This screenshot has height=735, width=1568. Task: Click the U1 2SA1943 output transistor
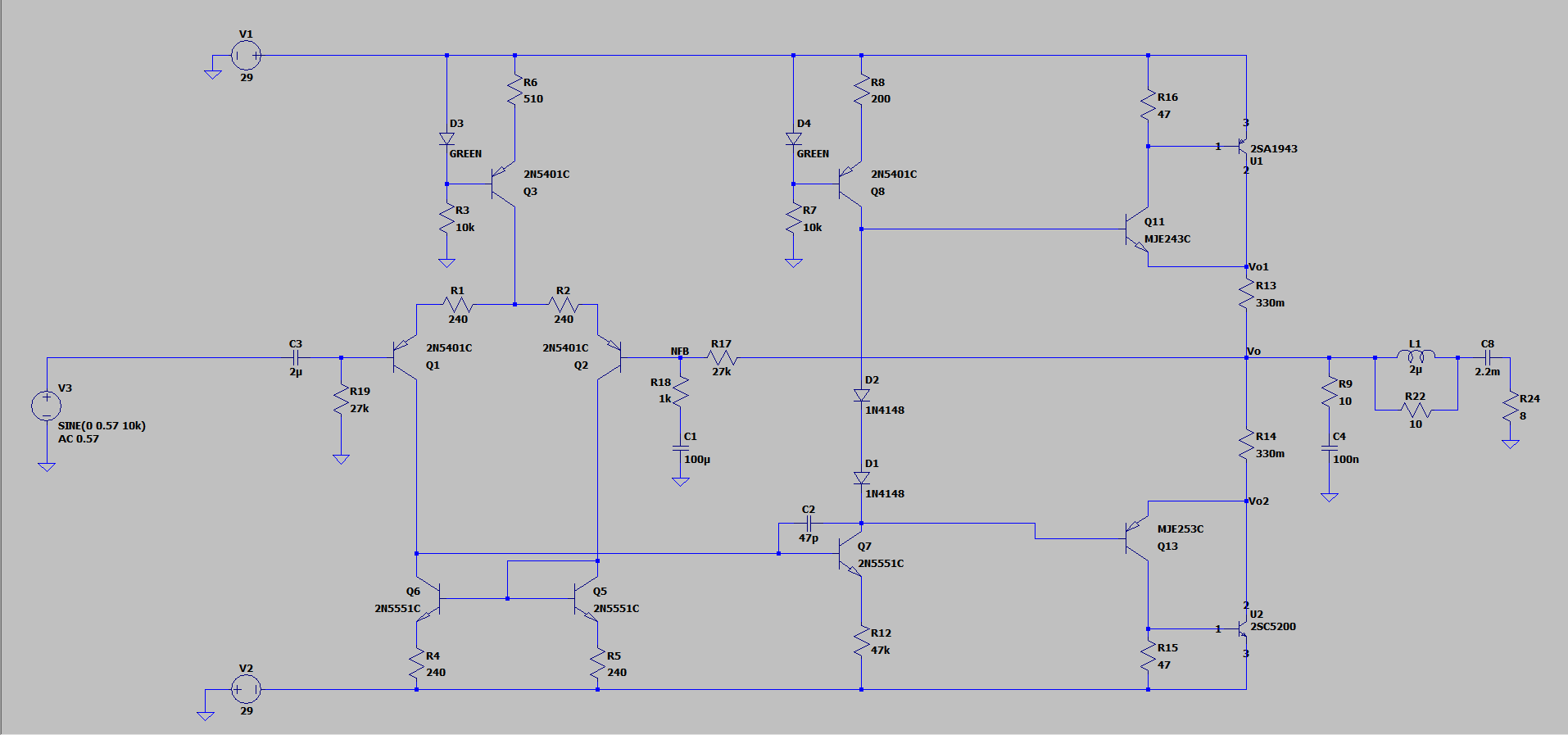tap(1243, 147)
